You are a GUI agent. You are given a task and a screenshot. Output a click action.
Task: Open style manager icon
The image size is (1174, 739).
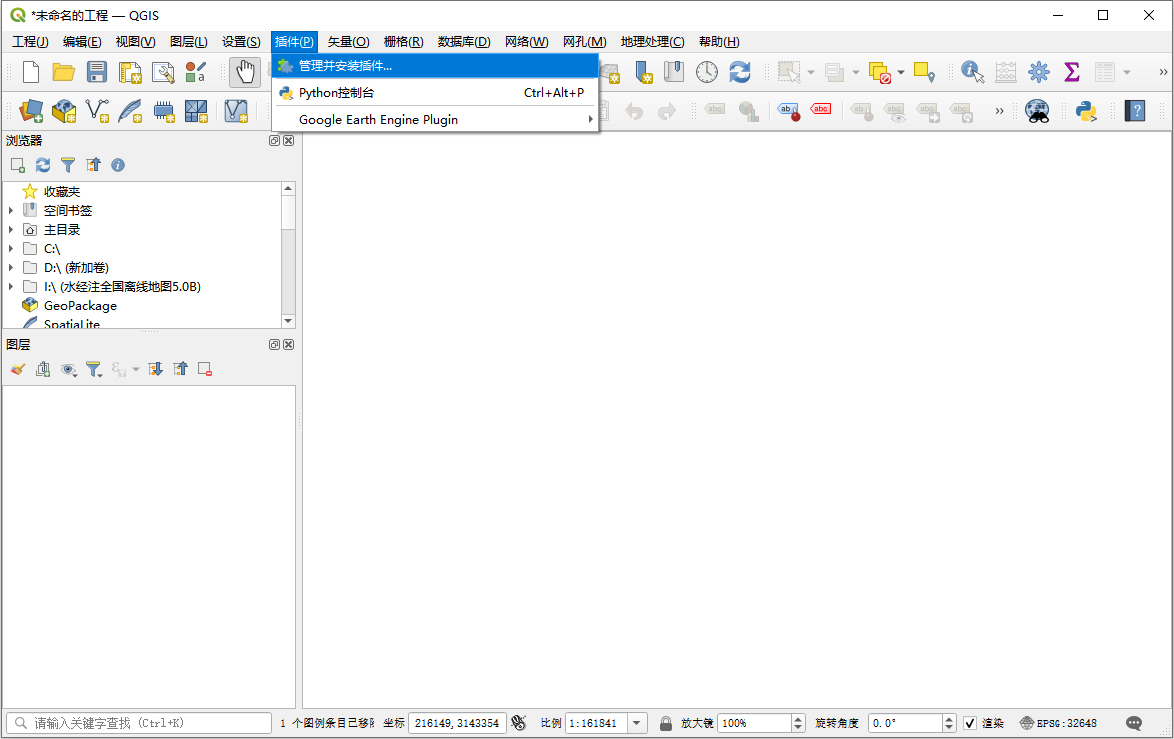pos(195,72)
